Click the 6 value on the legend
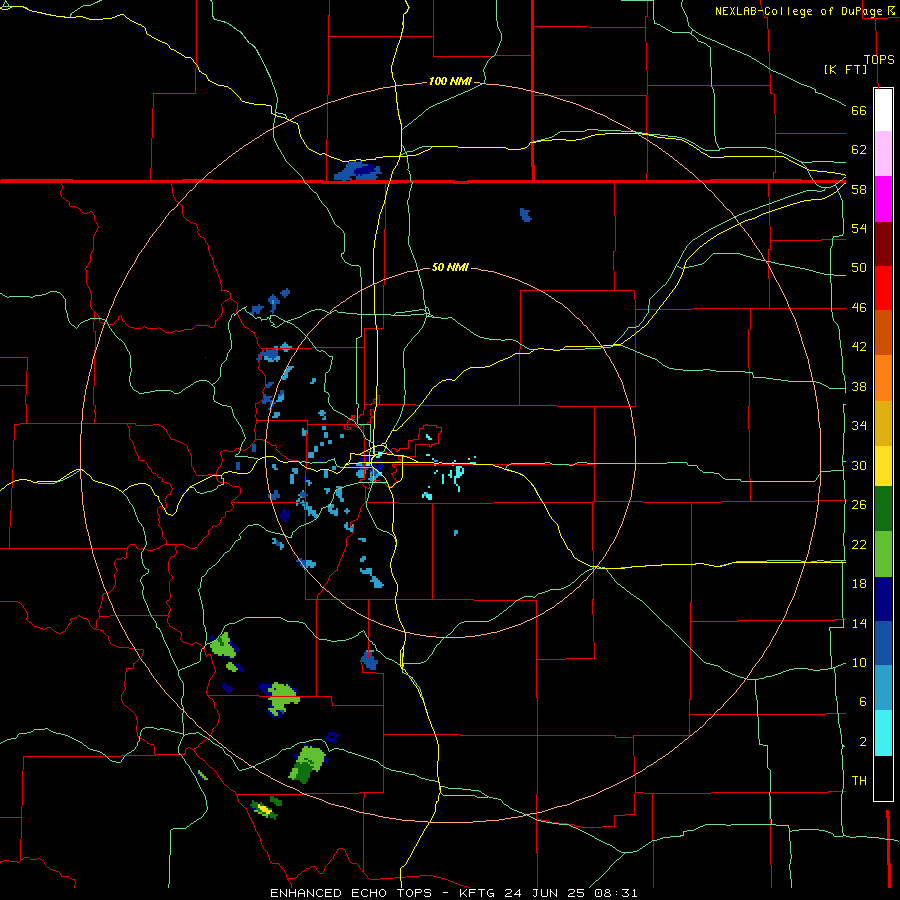Viewport: 900px width, 900px height. pos(862,701)
